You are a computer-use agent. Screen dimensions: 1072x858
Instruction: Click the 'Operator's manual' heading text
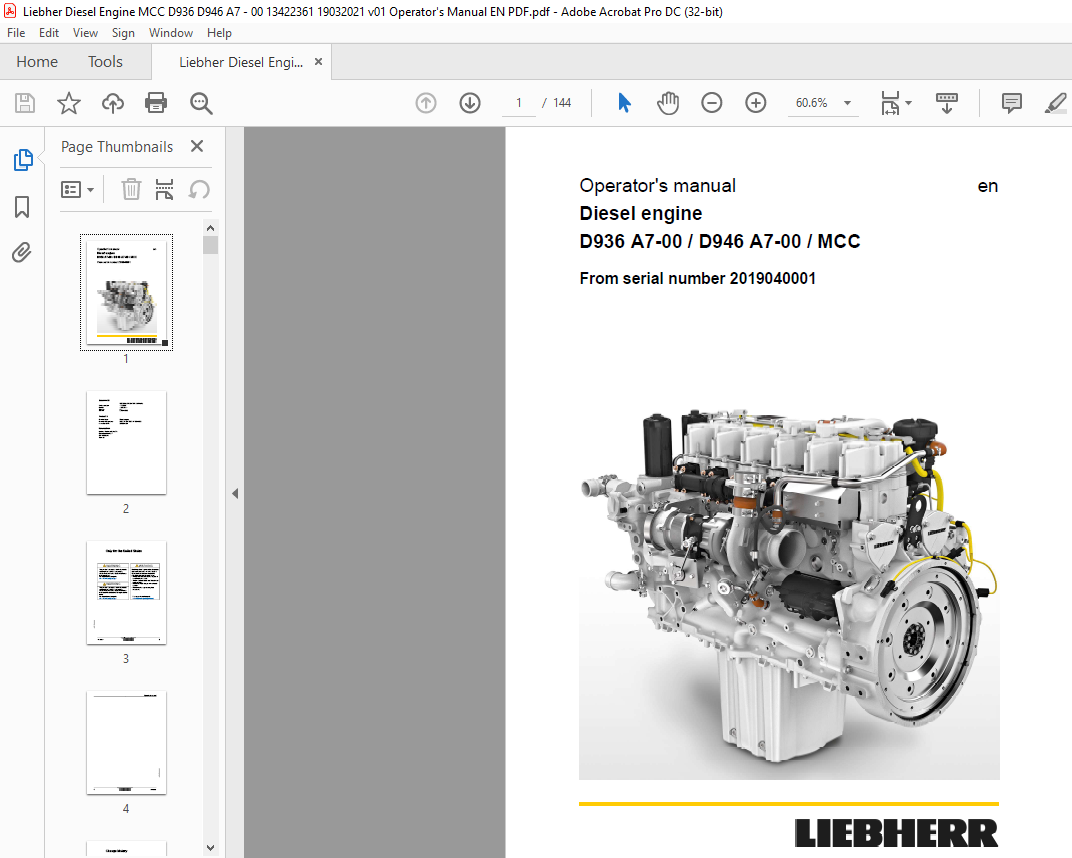(x=658, y=186)
